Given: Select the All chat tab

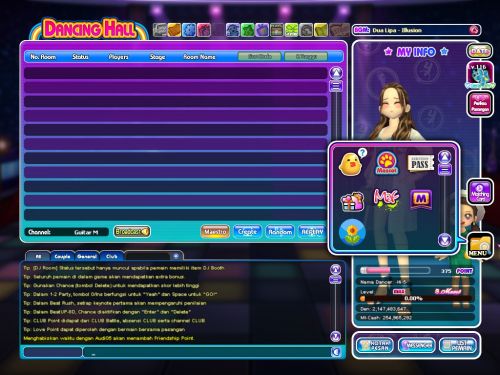Looking at the screenshot, I should (x=38, y=256).
